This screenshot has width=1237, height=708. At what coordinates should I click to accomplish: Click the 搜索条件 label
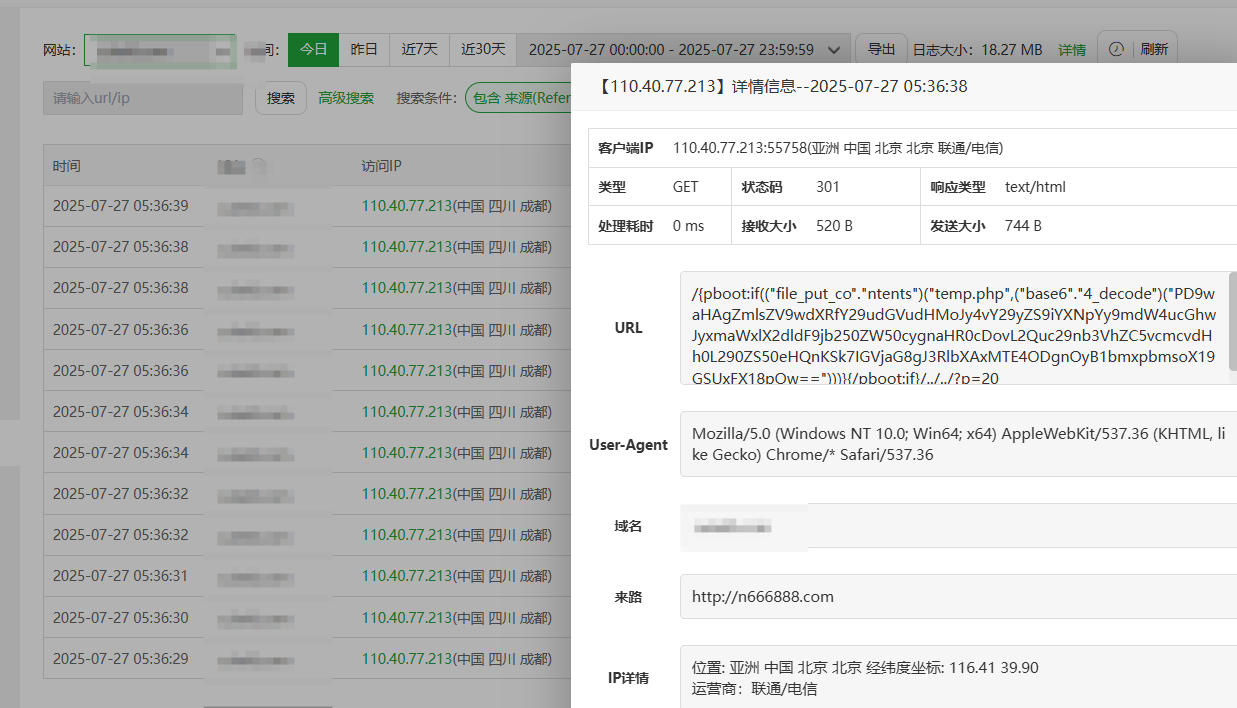pyautogui.click(x=426, y=98)
